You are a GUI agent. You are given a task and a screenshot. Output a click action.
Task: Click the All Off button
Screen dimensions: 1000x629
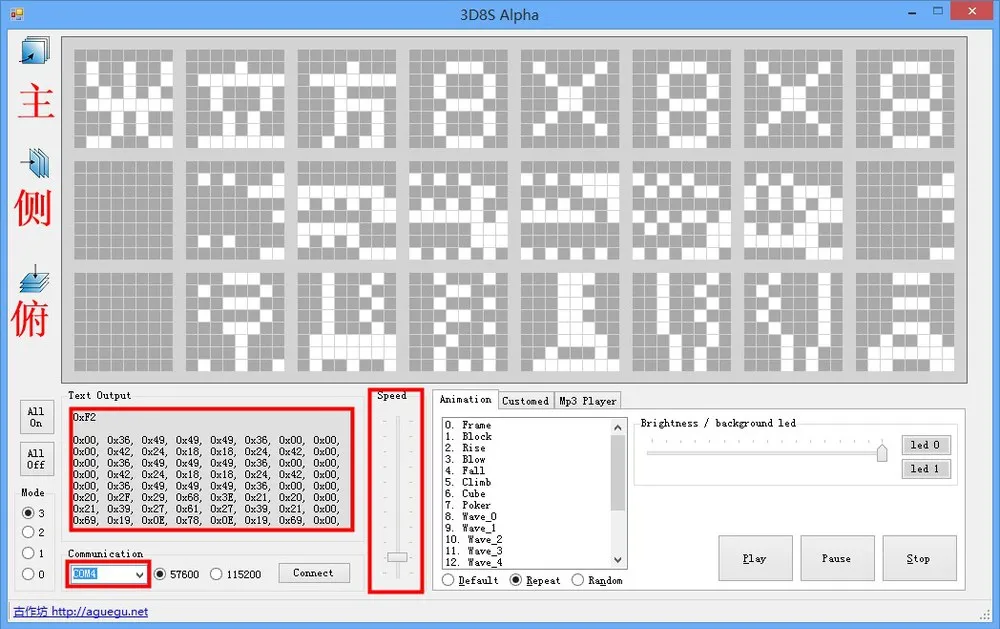click(x=36, y=459)
